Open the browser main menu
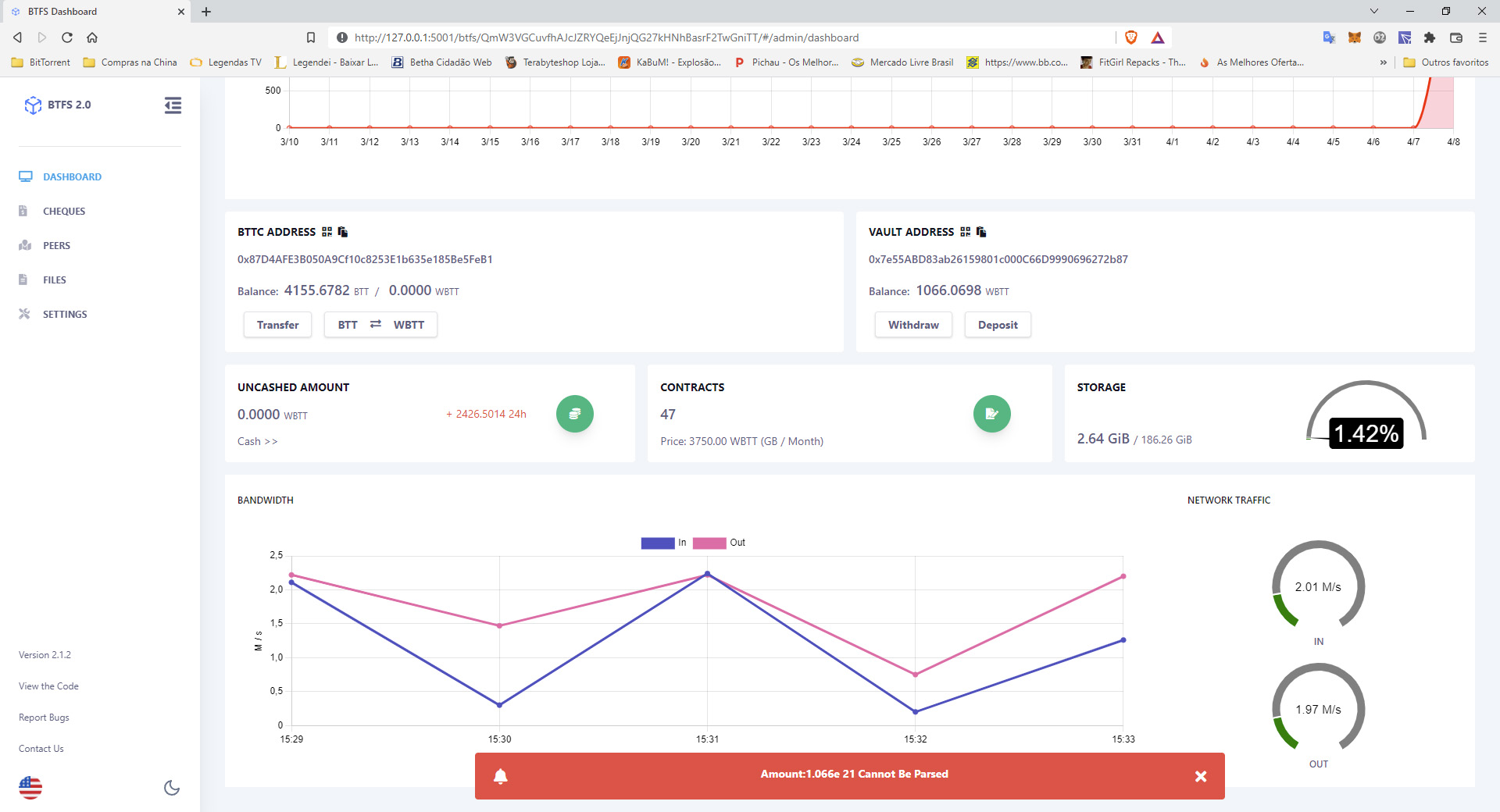 point(1482,37)
